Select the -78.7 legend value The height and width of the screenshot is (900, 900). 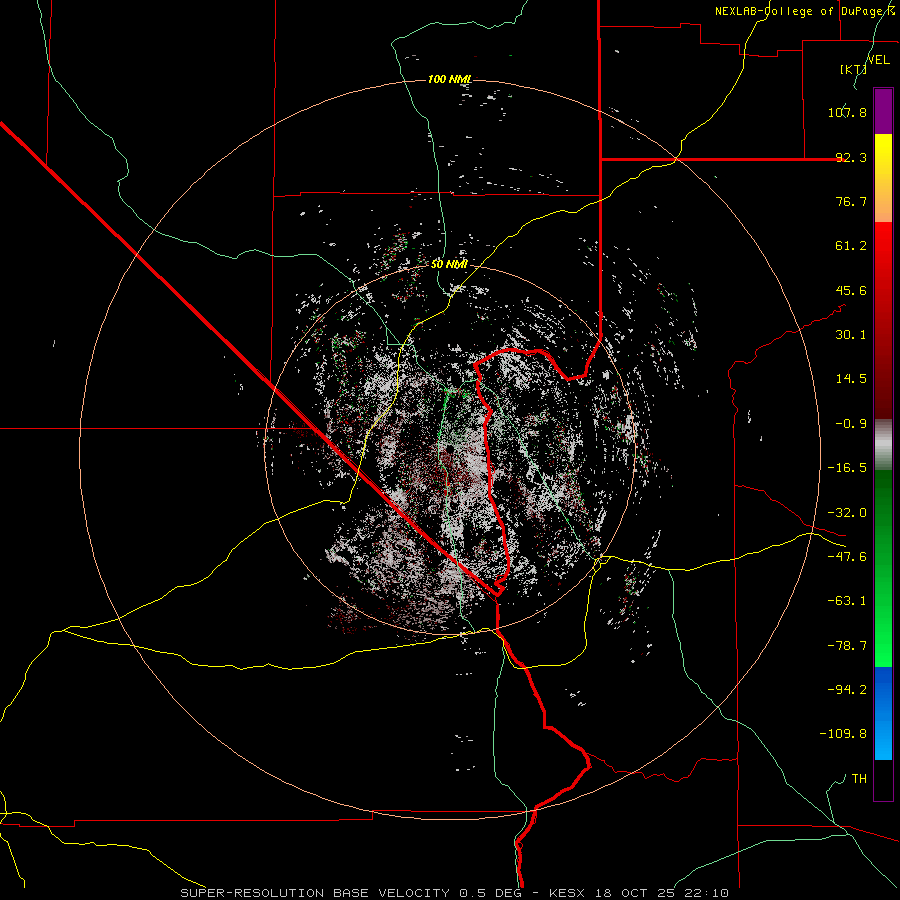(x=847, y=646)
